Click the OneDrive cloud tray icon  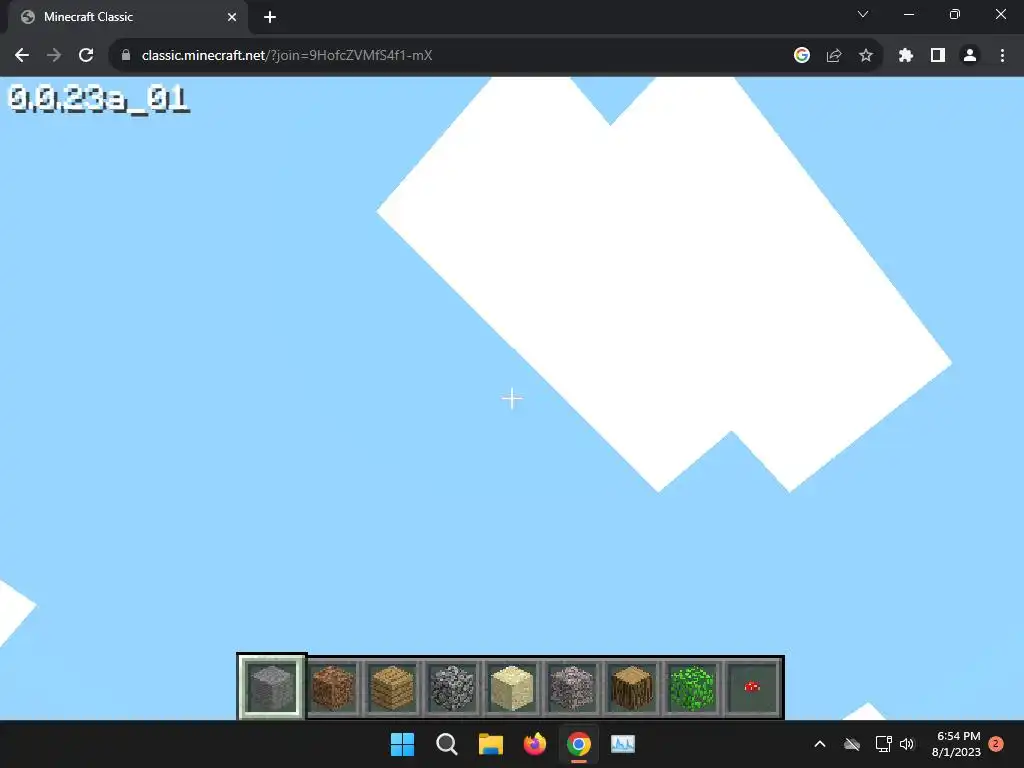[852, 744]
